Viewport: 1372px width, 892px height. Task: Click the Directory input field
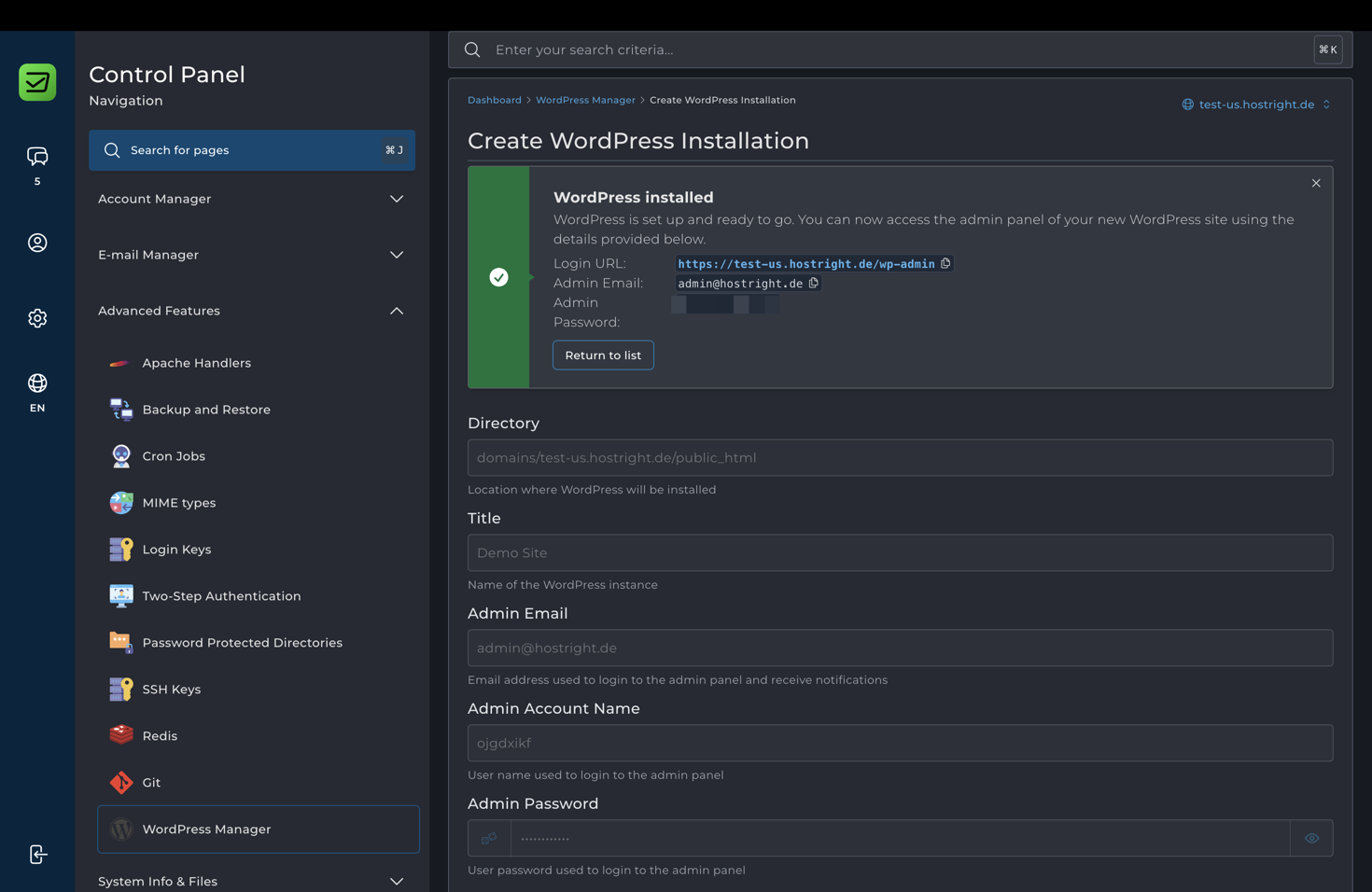pyautogui.click(x=900, y=457)
